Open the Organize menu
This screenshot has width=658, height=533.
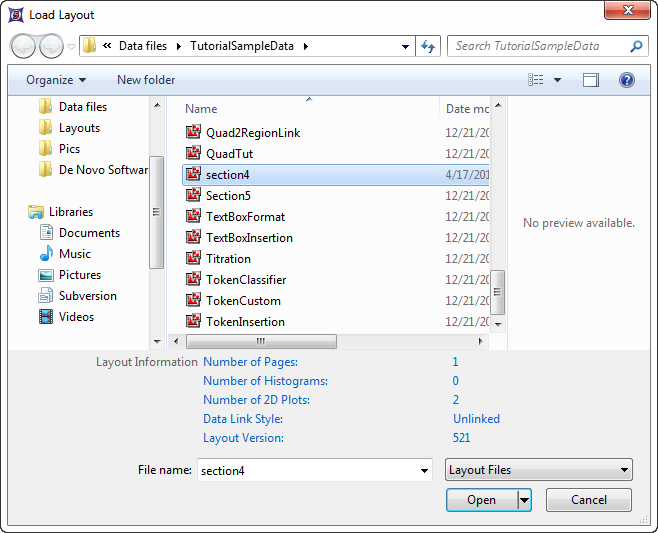pyautogui.click(x=56, y=80)
